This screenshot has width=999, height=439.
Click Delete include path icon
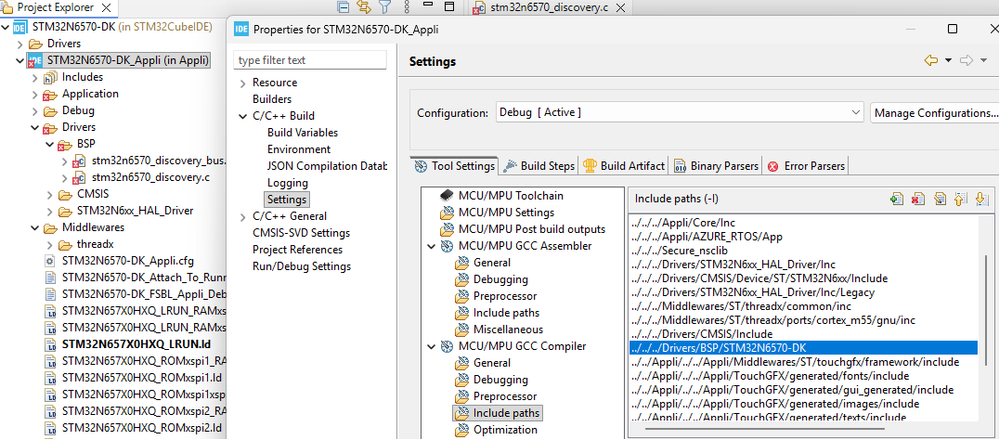click(x=918, y=199)
